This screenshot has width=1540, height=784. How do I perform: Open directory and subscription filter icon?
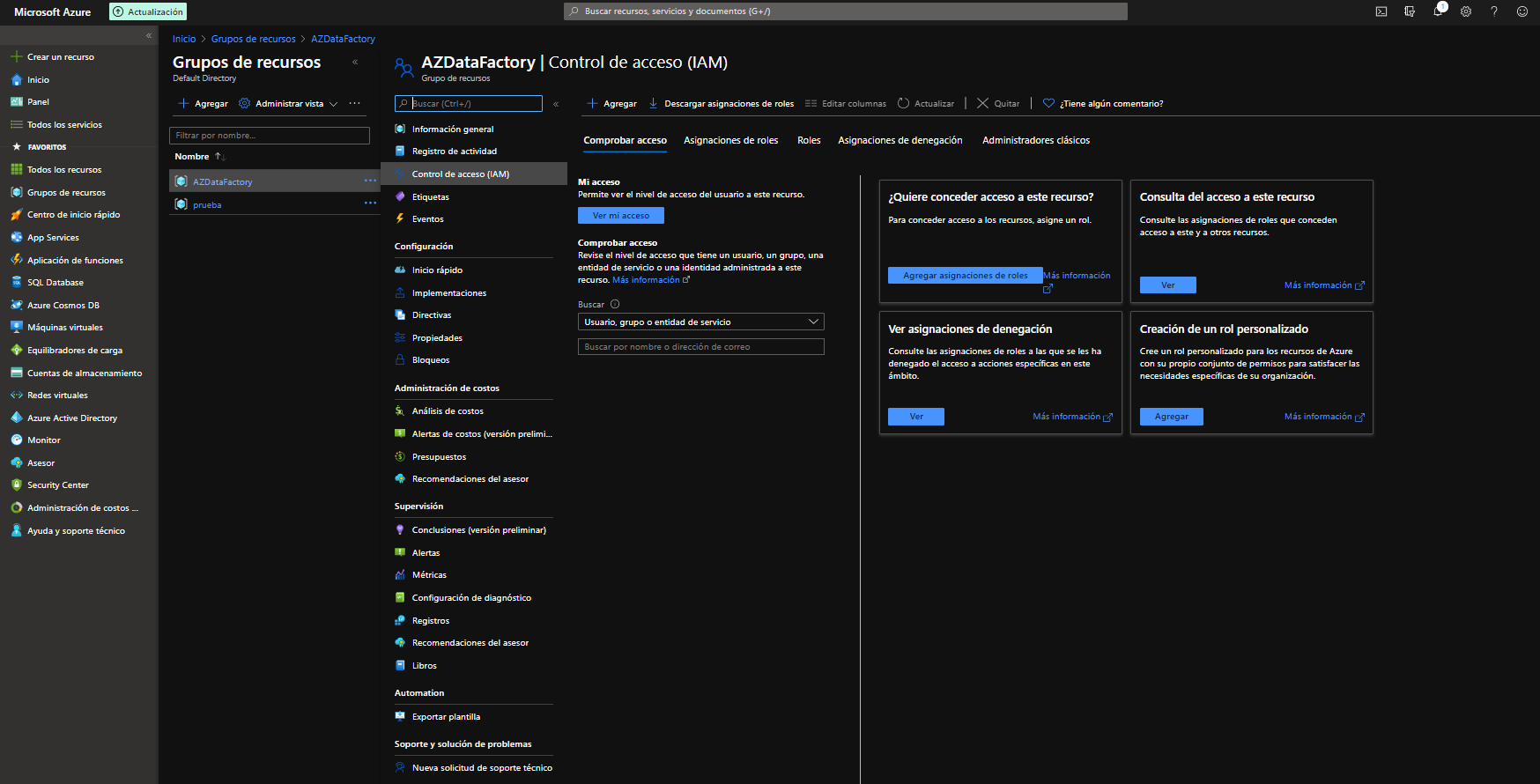[x=1410, y=11]
